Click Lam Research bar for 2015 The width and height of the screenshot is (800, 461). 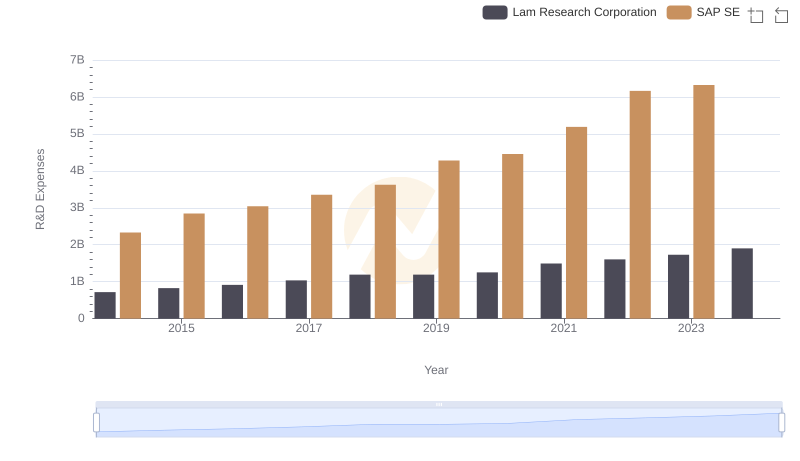[x=168, y=303]
